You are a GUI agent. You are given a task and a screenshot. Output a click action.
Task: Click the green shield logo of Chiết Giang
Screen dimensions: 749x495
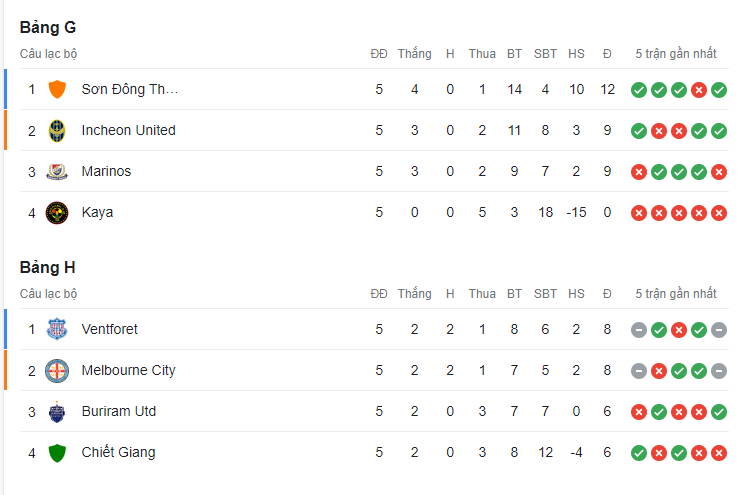click(x=57, y=452)
